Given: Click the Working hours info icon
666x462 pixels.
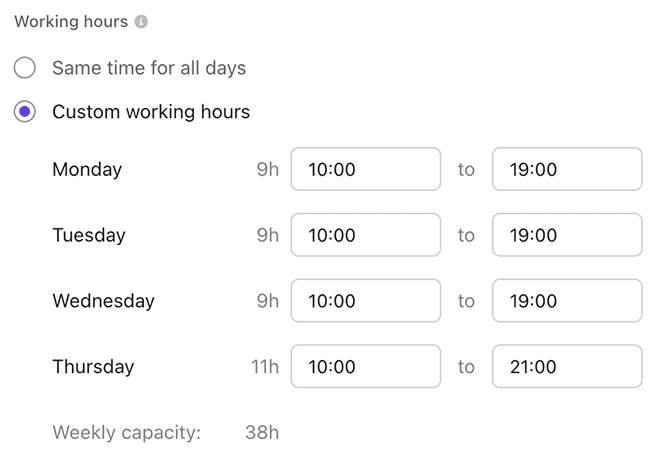Looking at the screenshot, I should (x=141, y=22).
